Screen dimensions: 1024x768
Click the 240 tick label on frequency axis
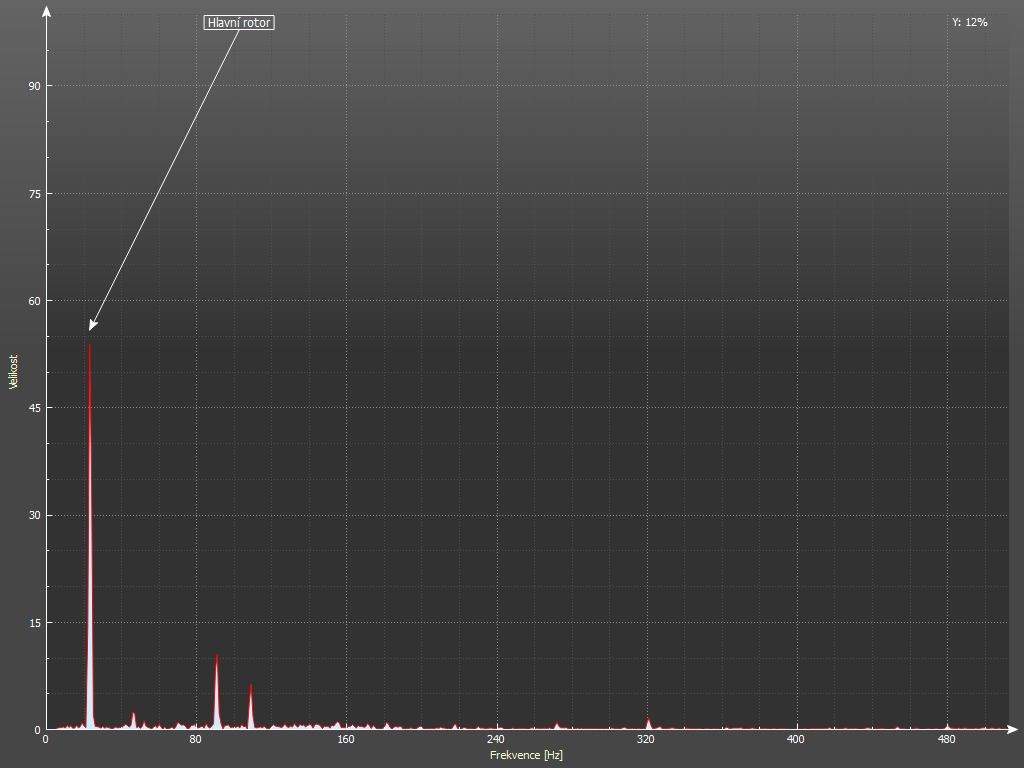tap(495, 740)
